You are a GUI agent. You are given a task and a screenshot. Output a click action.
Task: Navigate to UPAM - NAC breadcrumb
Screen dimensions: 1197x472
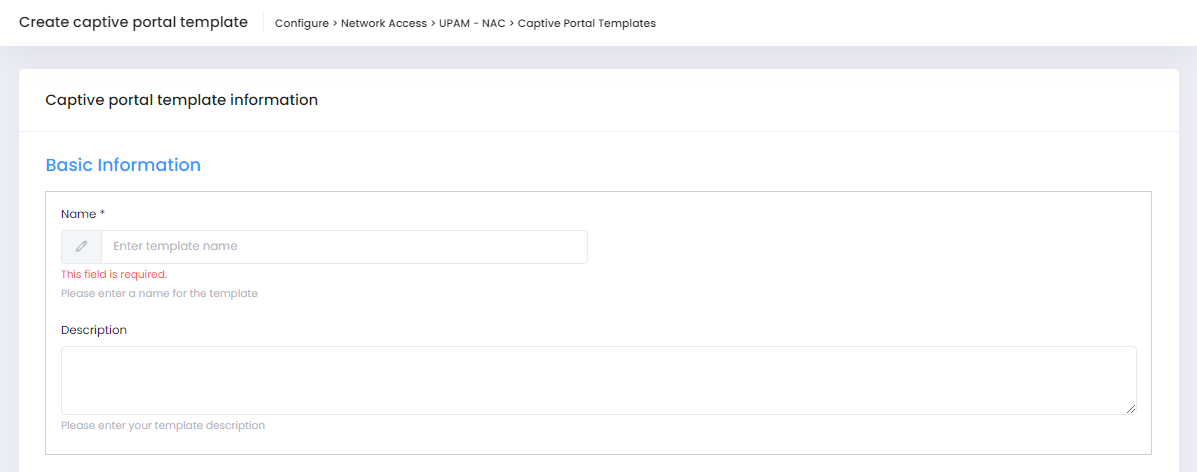pyautogui.click(x=472, y=23)
